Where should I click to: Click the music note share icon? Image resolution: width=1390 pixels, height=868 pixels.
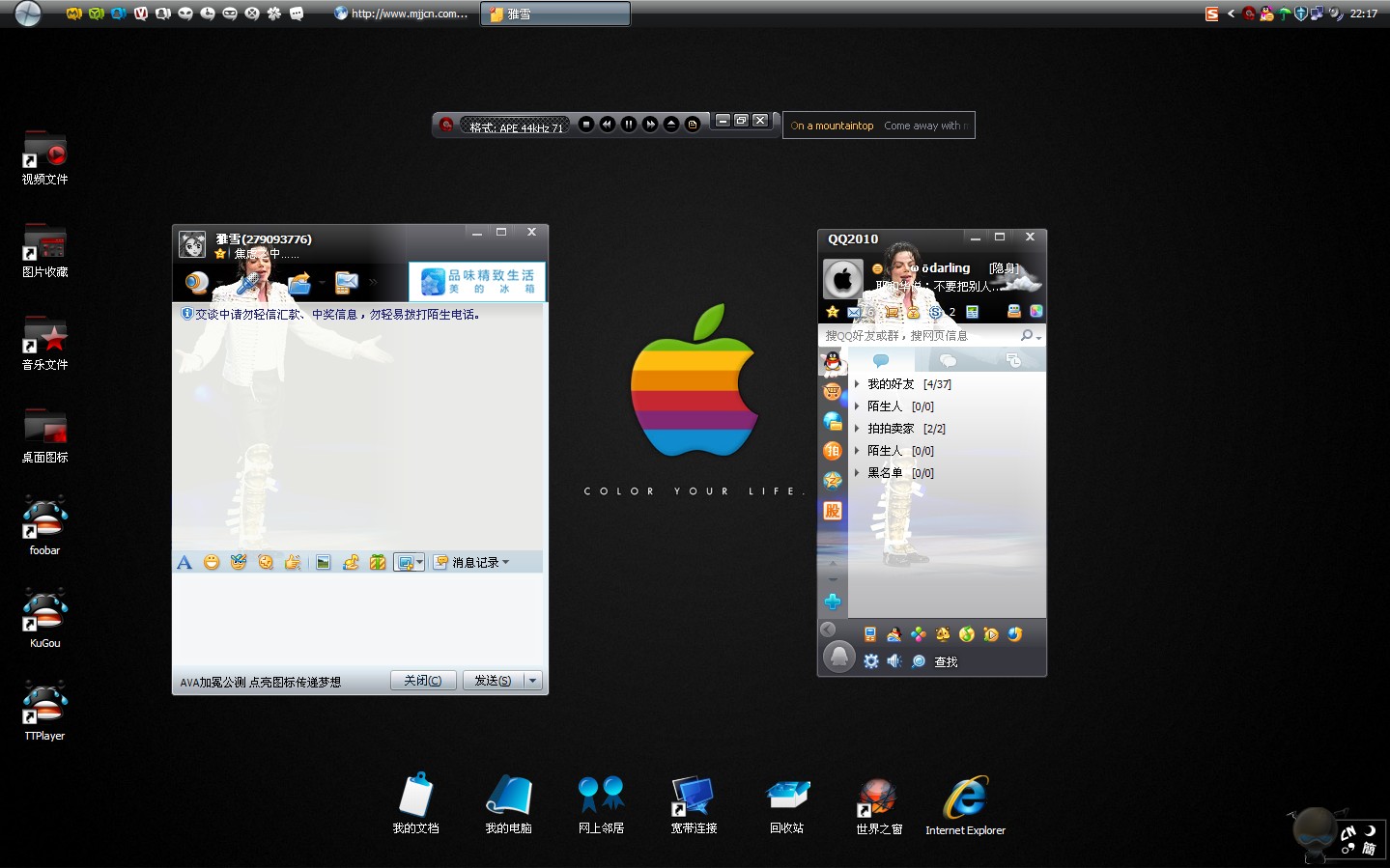click(x=351, y=563)
